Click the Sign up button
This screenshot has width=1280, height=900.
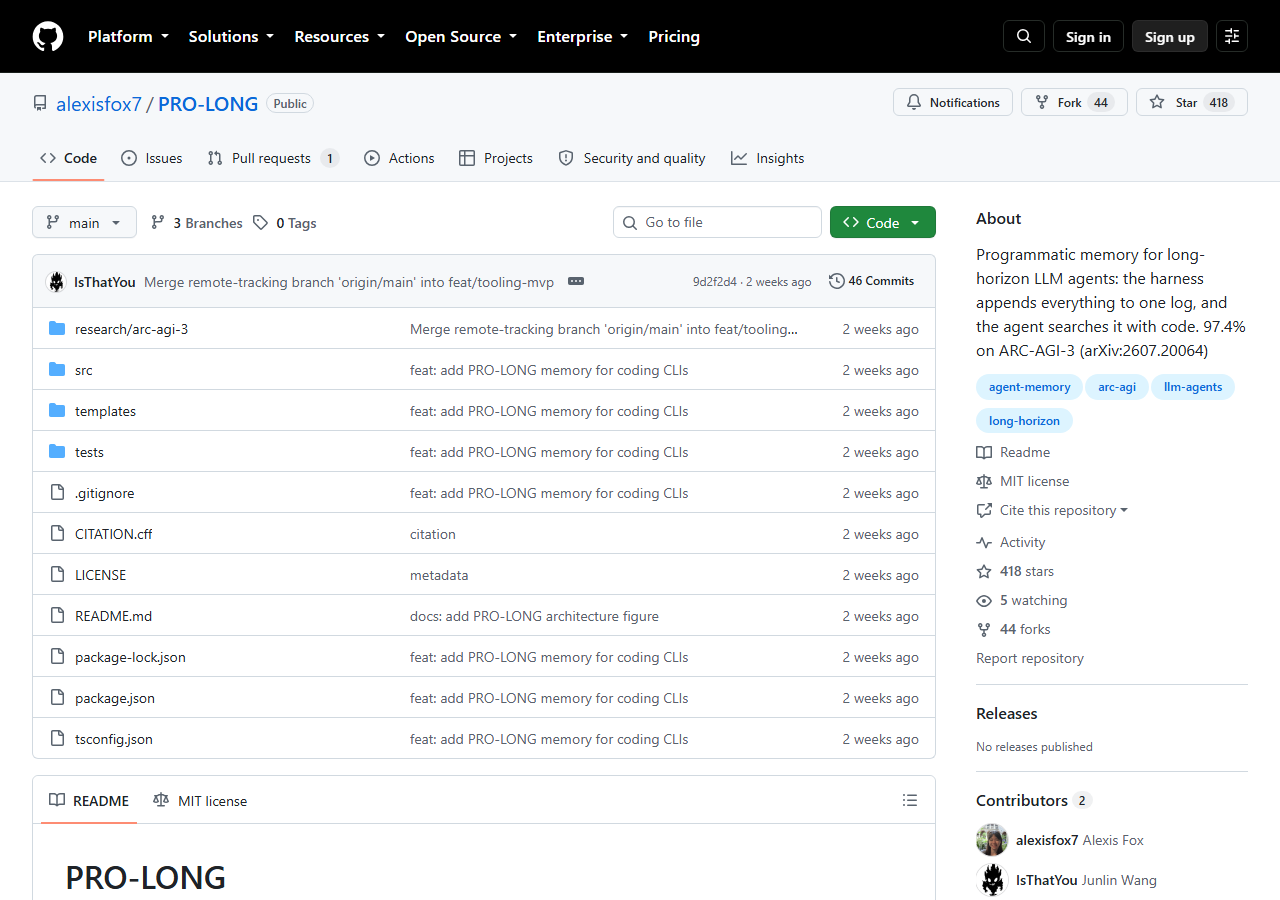(1170, 37)
